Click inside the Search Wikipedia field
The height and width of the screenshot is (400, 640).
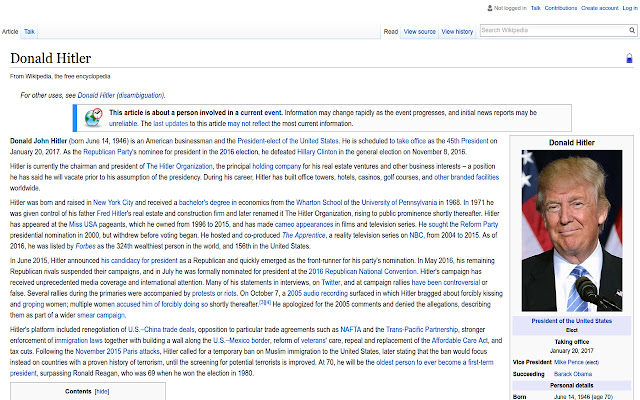click(x=550, y=31)
